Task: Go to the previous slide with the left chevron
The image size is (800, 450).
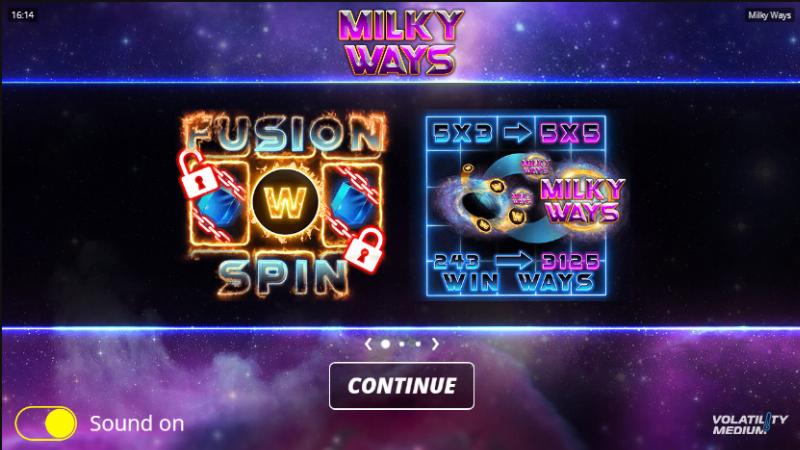Action: click(368, 344)
